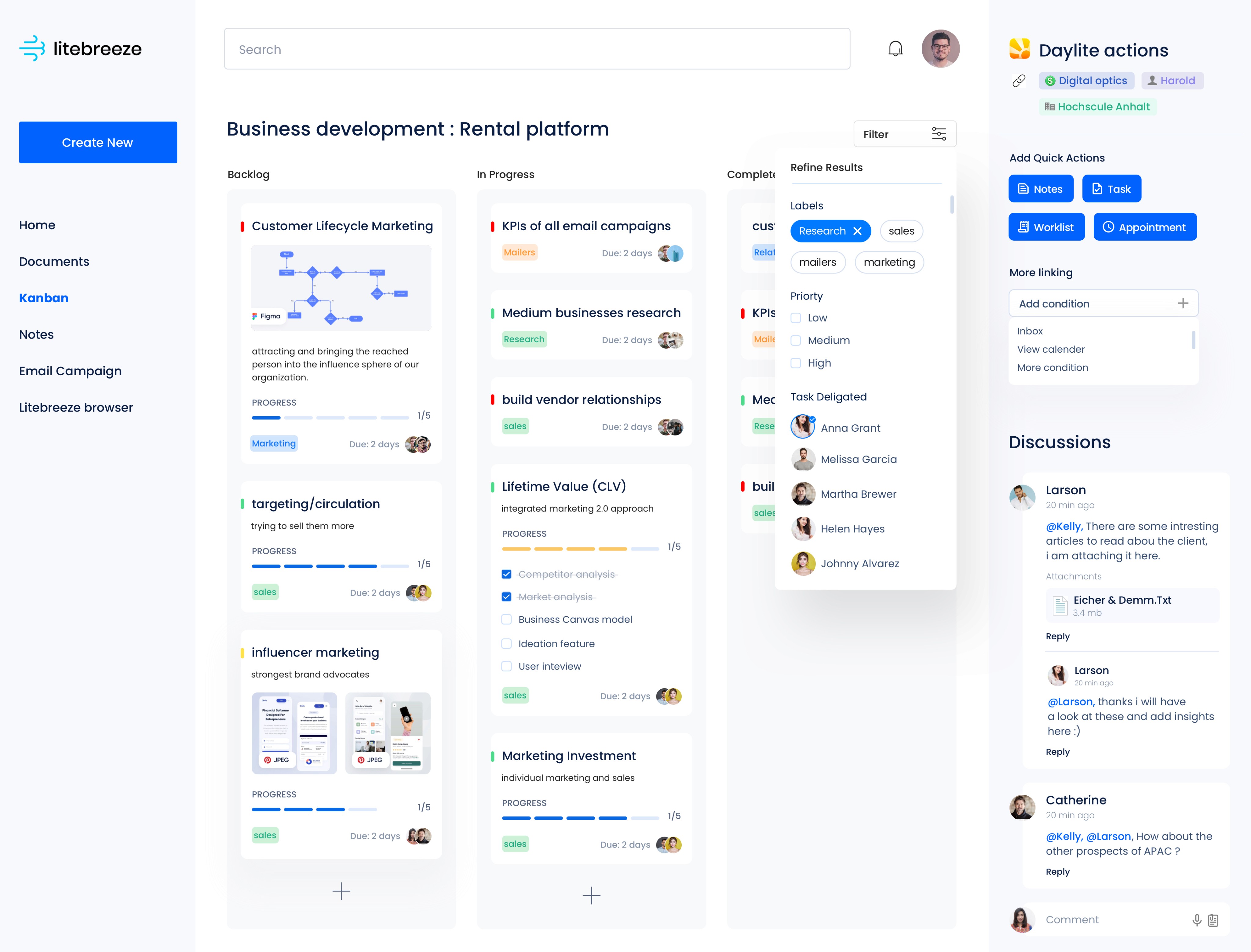Click the Create New button
The width and height of the screenshot is (1251, 952).
pyautogui.click(x=97, y=142)
